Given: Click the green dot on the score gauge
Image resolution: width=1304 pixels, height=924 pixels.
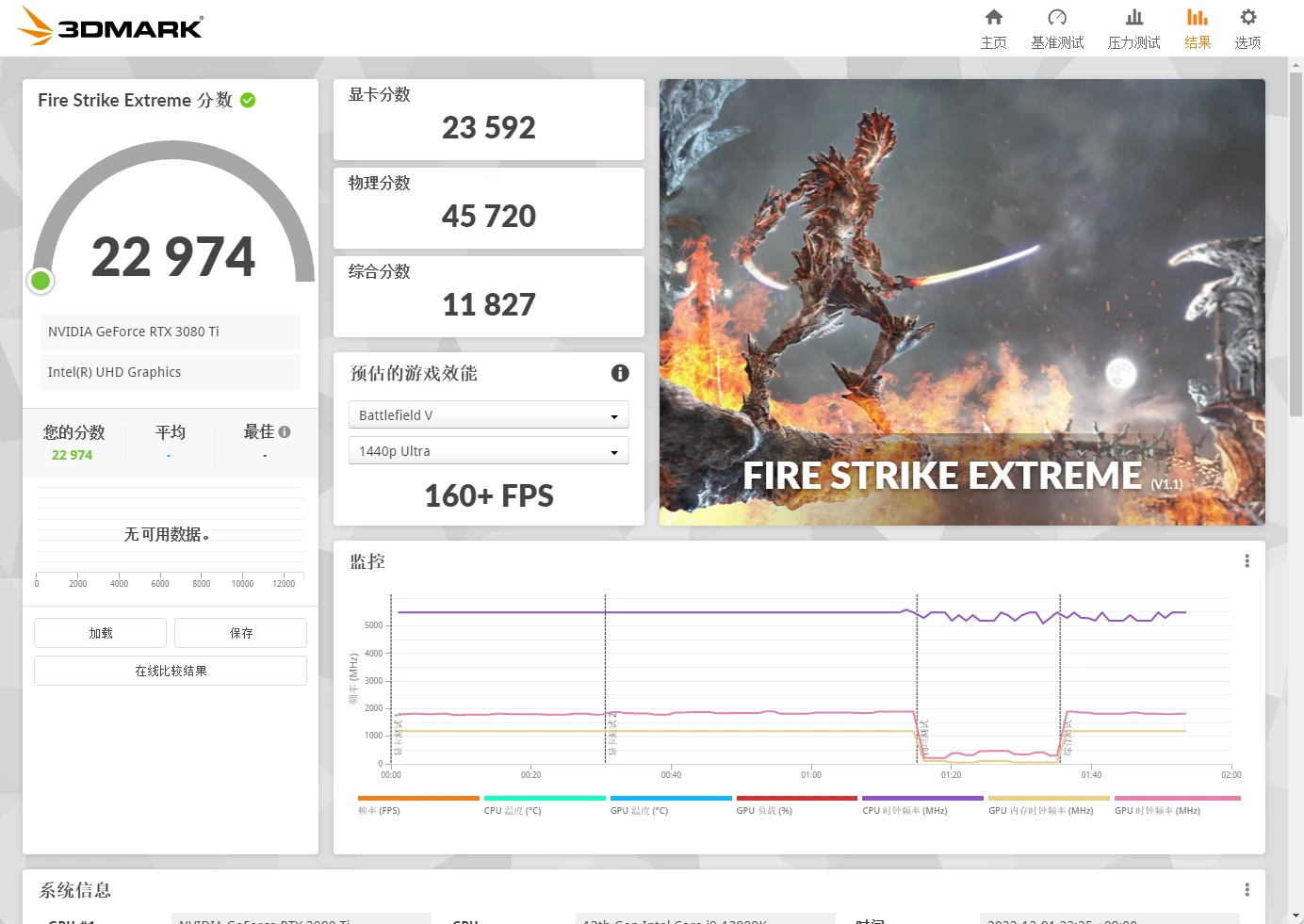Looking at the screenshot, I should (x=41, y=280).
